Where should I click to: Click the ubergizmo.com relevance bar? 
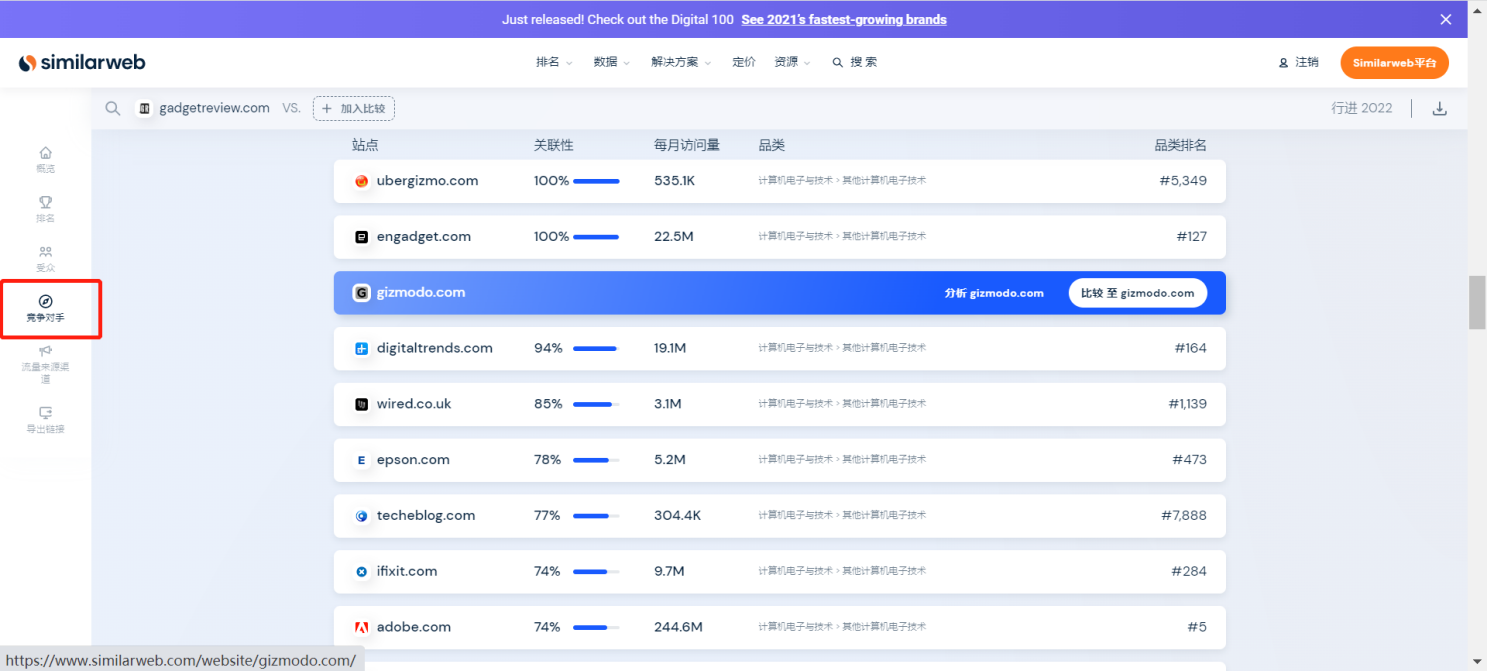point(596,181)
